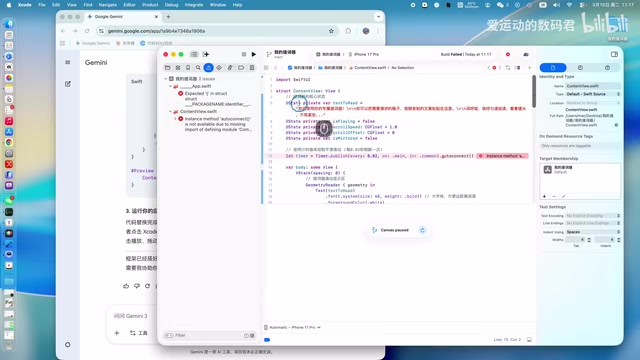
Task: Expand the autoconnect instance method error
Action: coord(176,119)
